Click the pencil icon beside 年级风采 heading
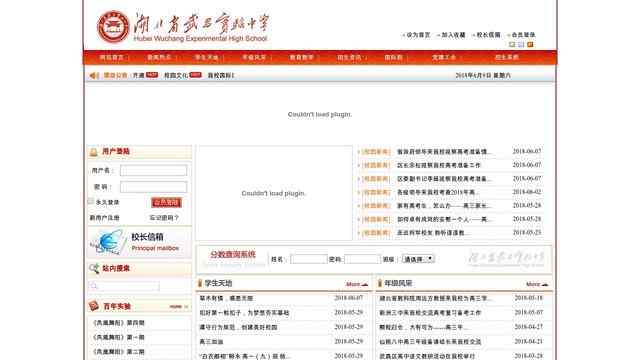The height and width of the screenshot is (360, 640). pyautogui.click(x=380, y=283)
